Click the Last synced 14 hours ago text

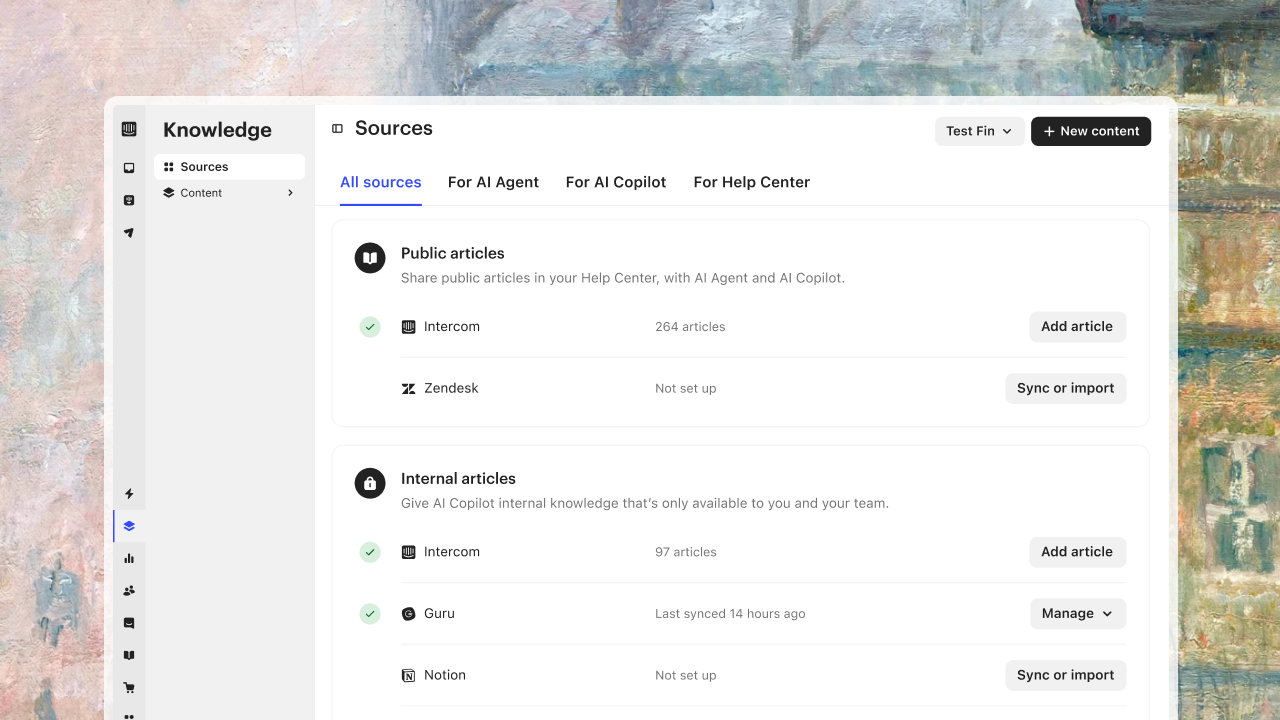730,614
